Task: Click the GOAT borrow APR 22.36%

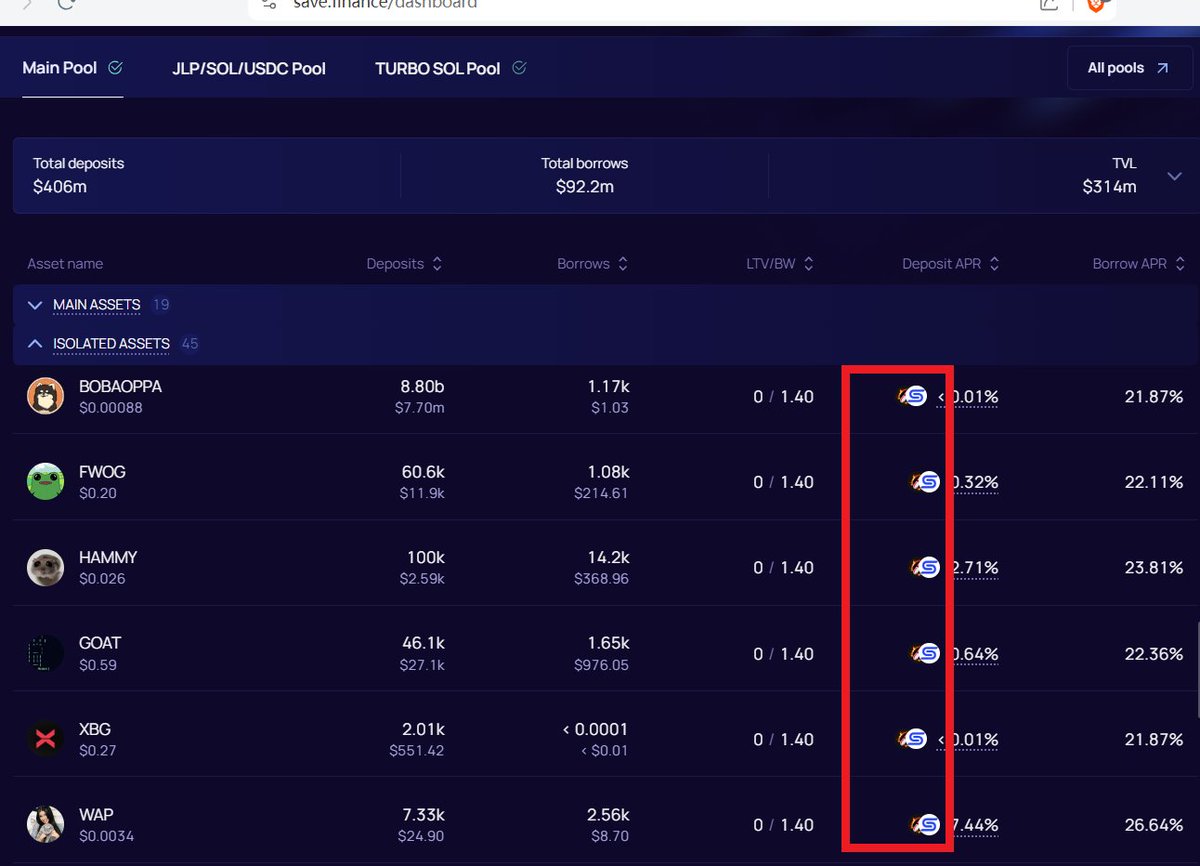Action: [x=1154, y=654]
